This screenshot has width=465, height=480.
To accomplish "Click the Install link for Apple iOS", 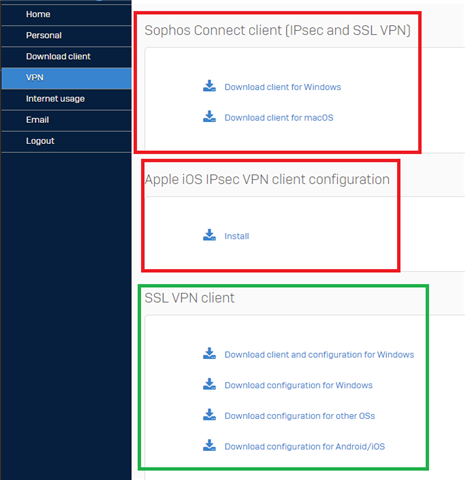I will (237, 236).
